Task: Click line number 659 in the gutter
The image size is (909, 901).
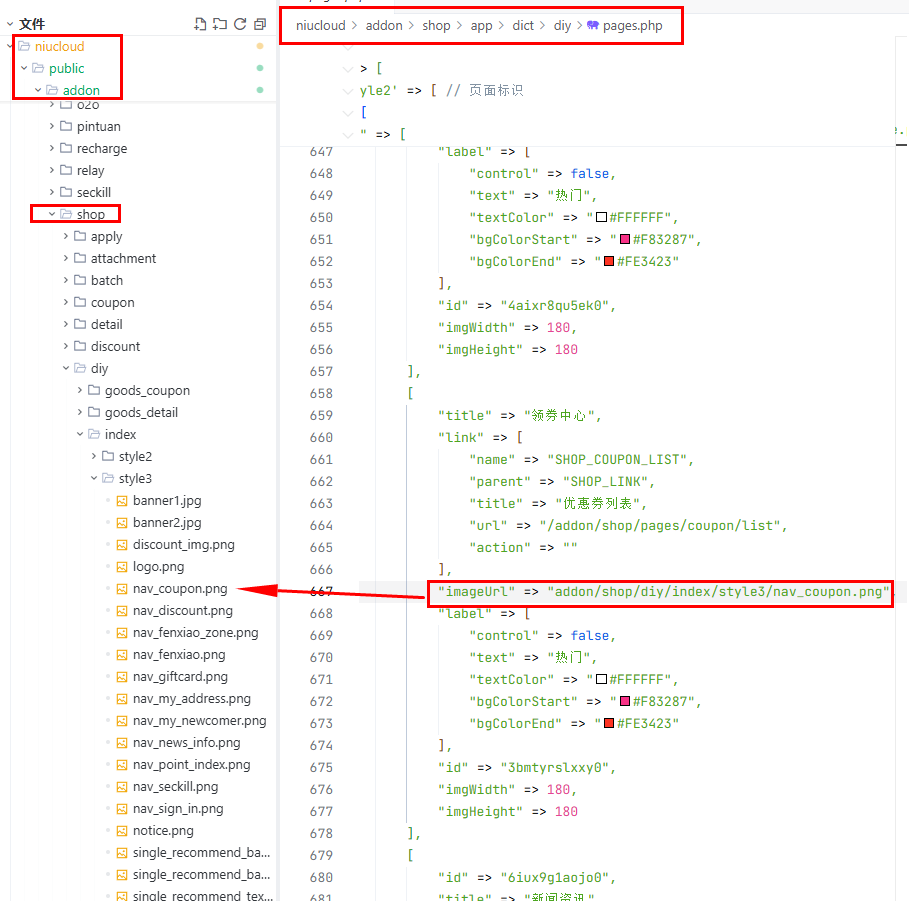Action: coord(321,416)
